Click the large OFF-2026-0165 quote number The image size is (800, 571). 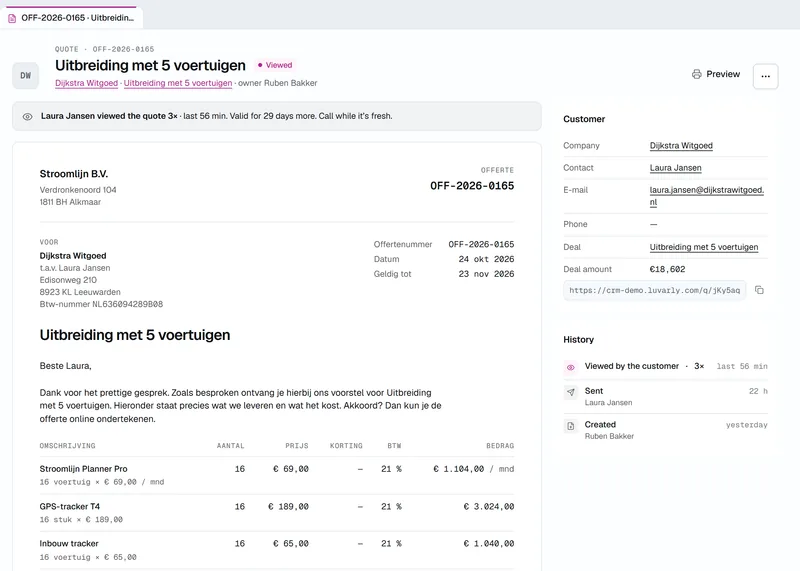click(x=472, y=186)
